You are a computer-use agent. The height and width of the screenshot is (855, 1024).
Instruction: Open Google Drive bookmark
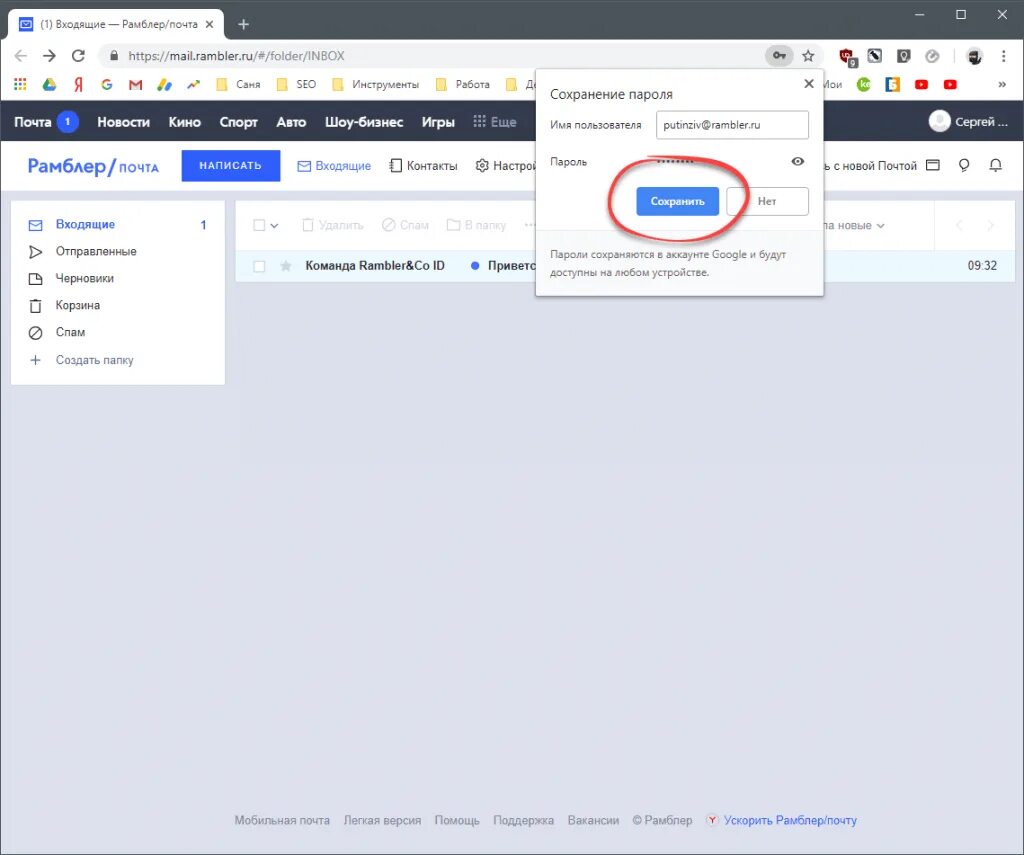pos(49,84)
